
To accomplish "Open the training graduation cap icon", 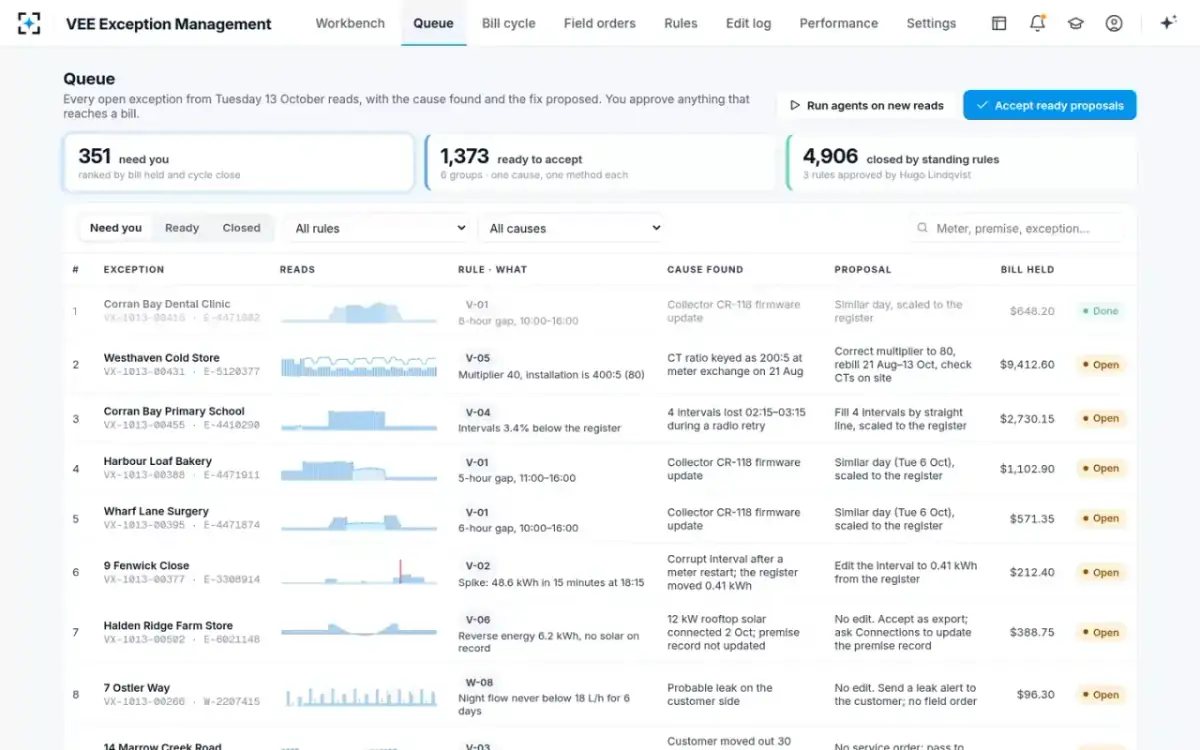I will point(1076,23).
